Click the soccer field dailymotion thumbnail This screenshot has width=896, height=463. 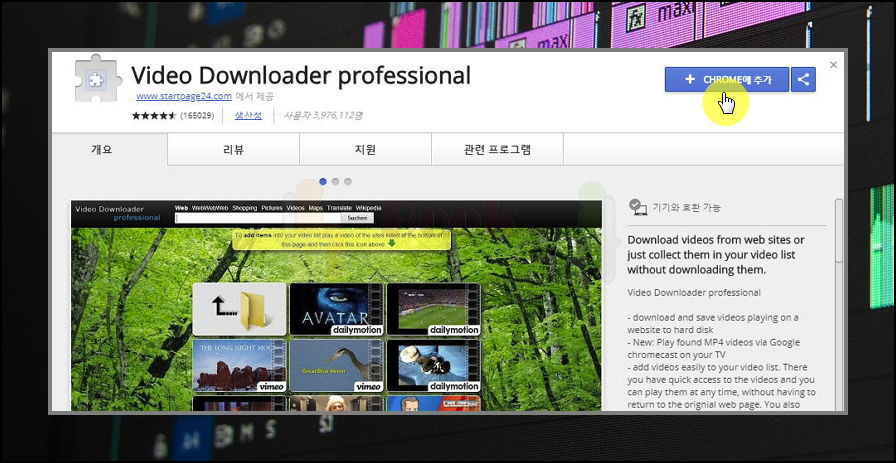click(x=434, y=309)
